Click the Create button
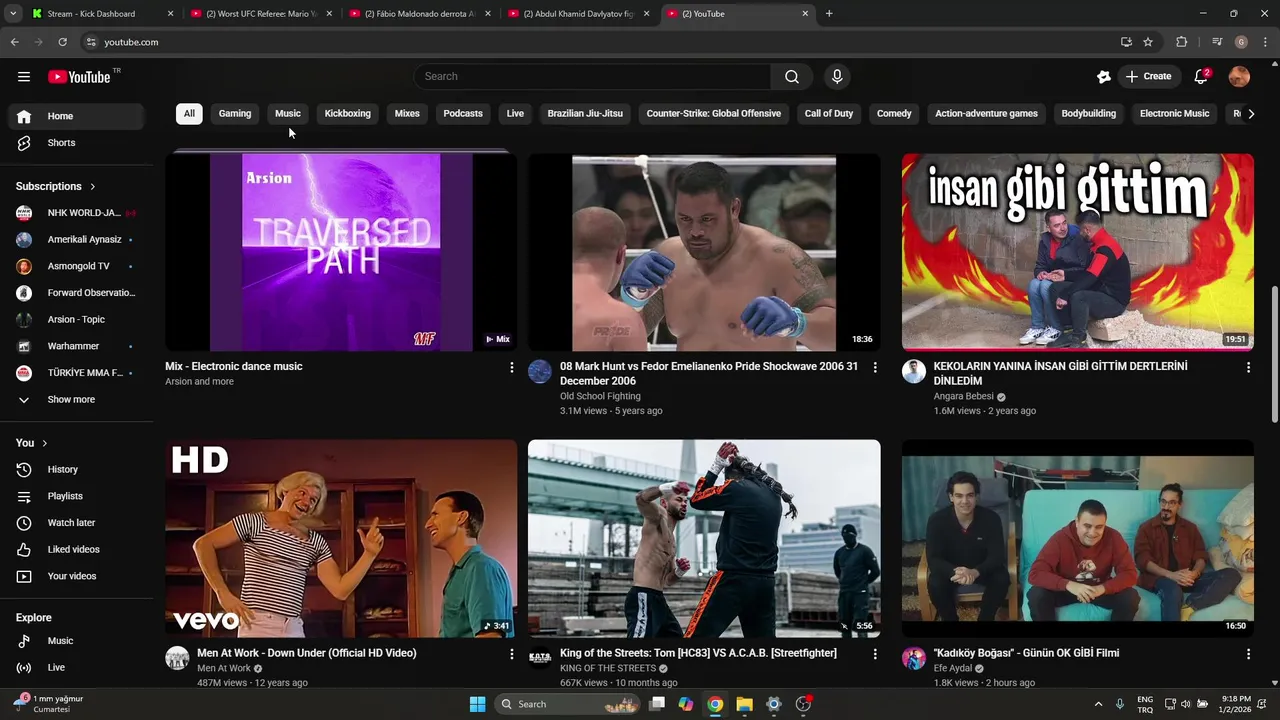This screenshot has height=720, width=1280. click(1147, 77)
